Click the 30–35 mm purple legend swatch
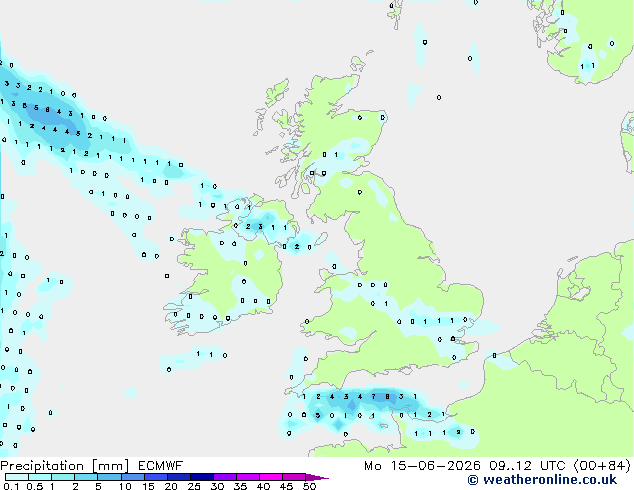634x490 pixels. (x=224, y=477)
